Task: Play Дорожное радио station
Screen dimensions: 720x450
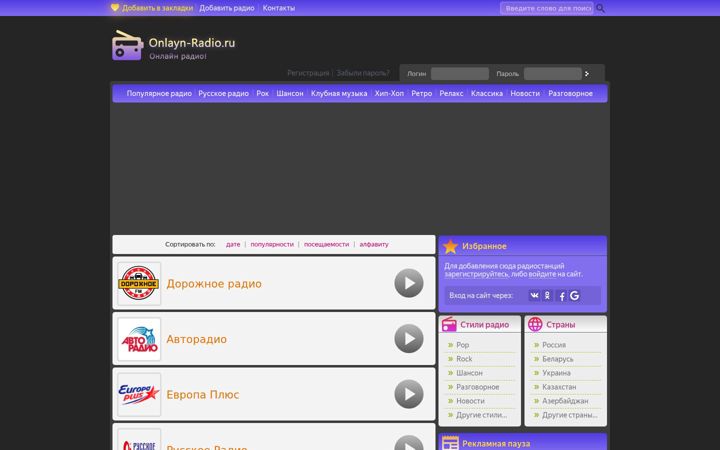Action: pos(409,283)
